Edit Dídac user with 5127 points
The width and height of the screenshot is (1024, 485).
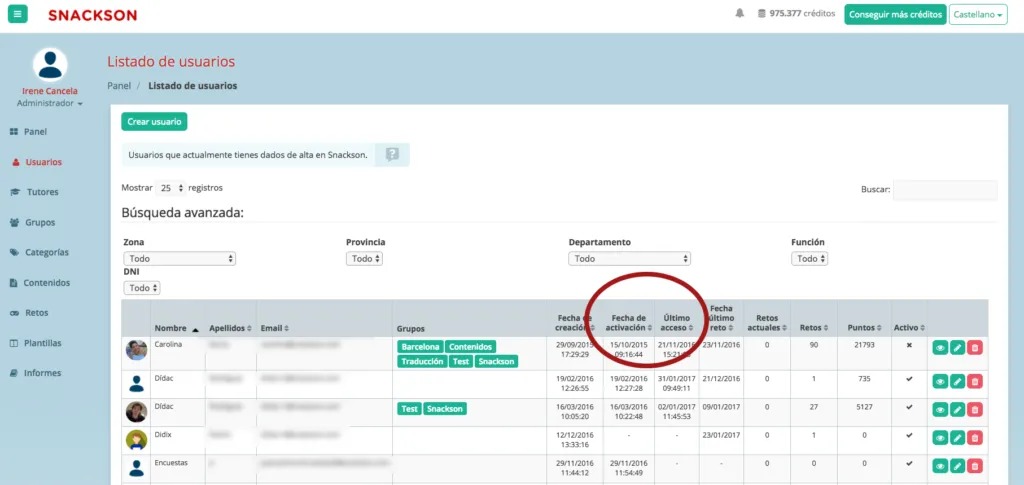tap(957, 409)
